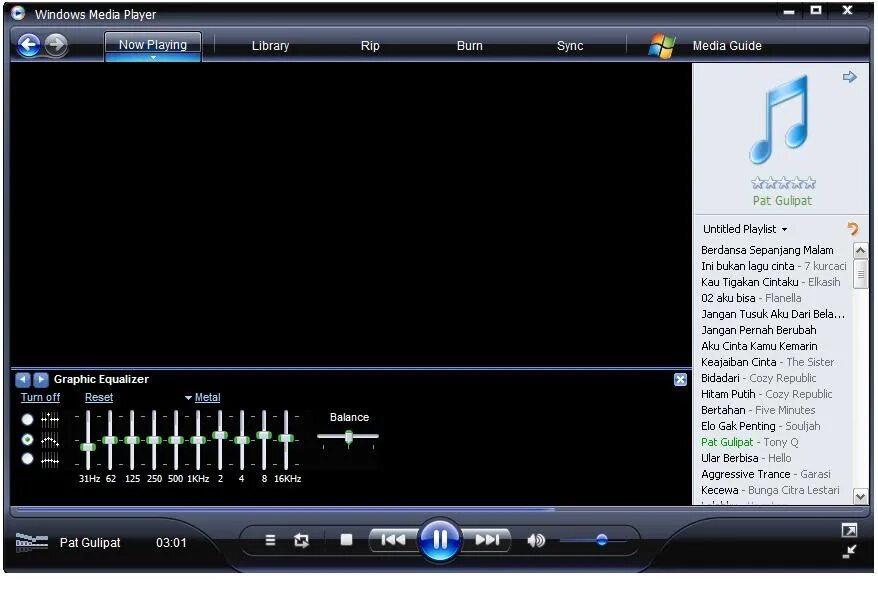This screenshot has width=878, height=589.
Task: Go back with the blue back arrow
Action: (x=29, y=45)
